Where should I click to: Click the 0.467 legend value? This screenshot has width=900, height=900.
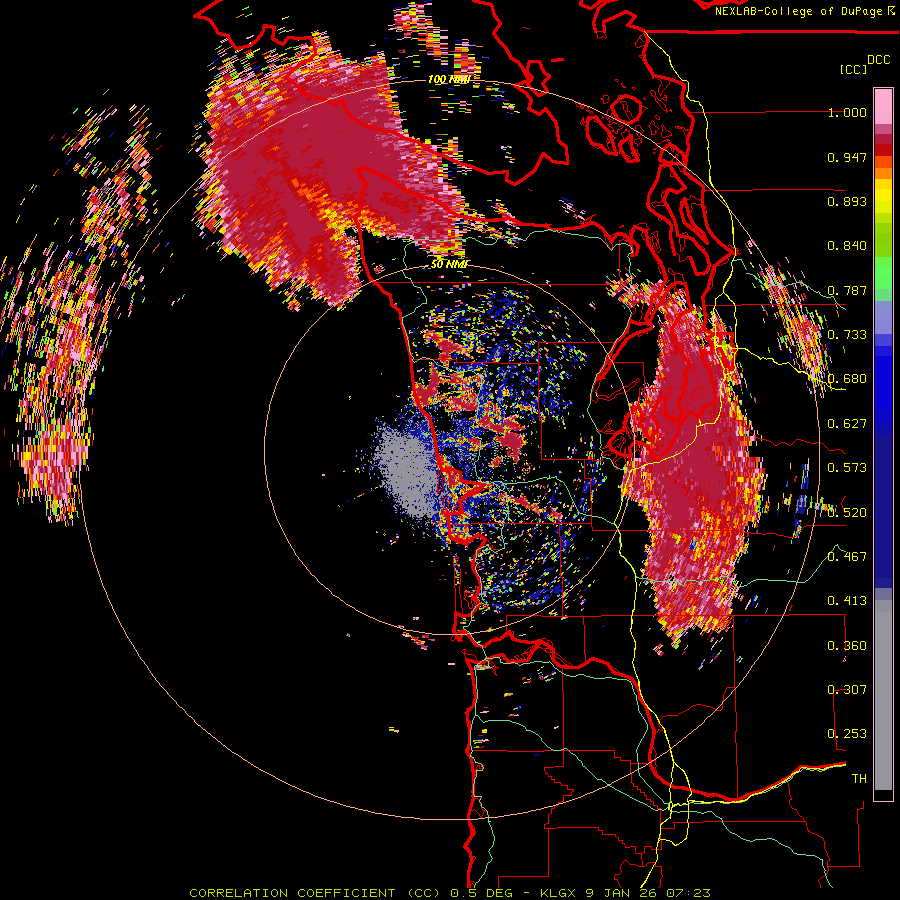pyautogui.click(x=847, y=556)
